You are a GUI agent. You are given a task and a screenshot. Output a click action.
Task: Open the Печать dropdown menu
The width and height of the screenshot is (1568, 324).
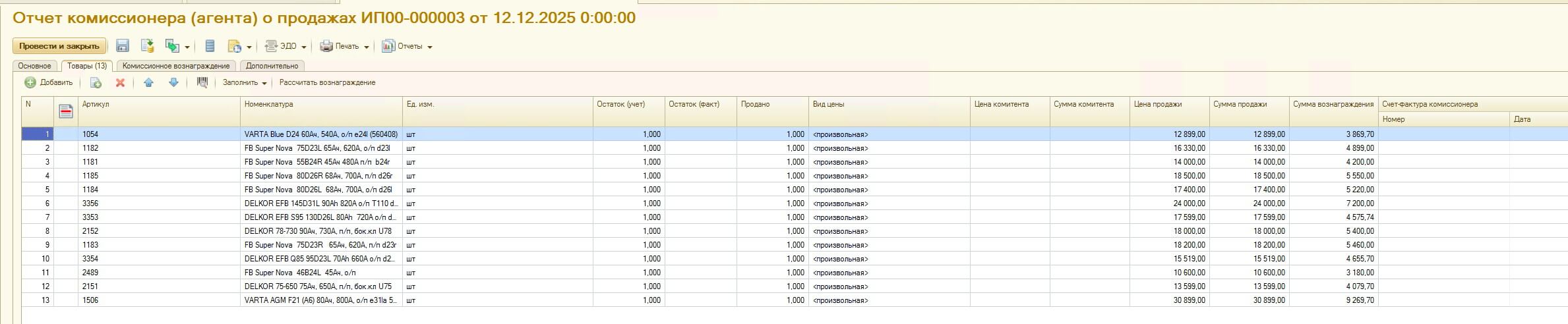click(x=344, y=47)
